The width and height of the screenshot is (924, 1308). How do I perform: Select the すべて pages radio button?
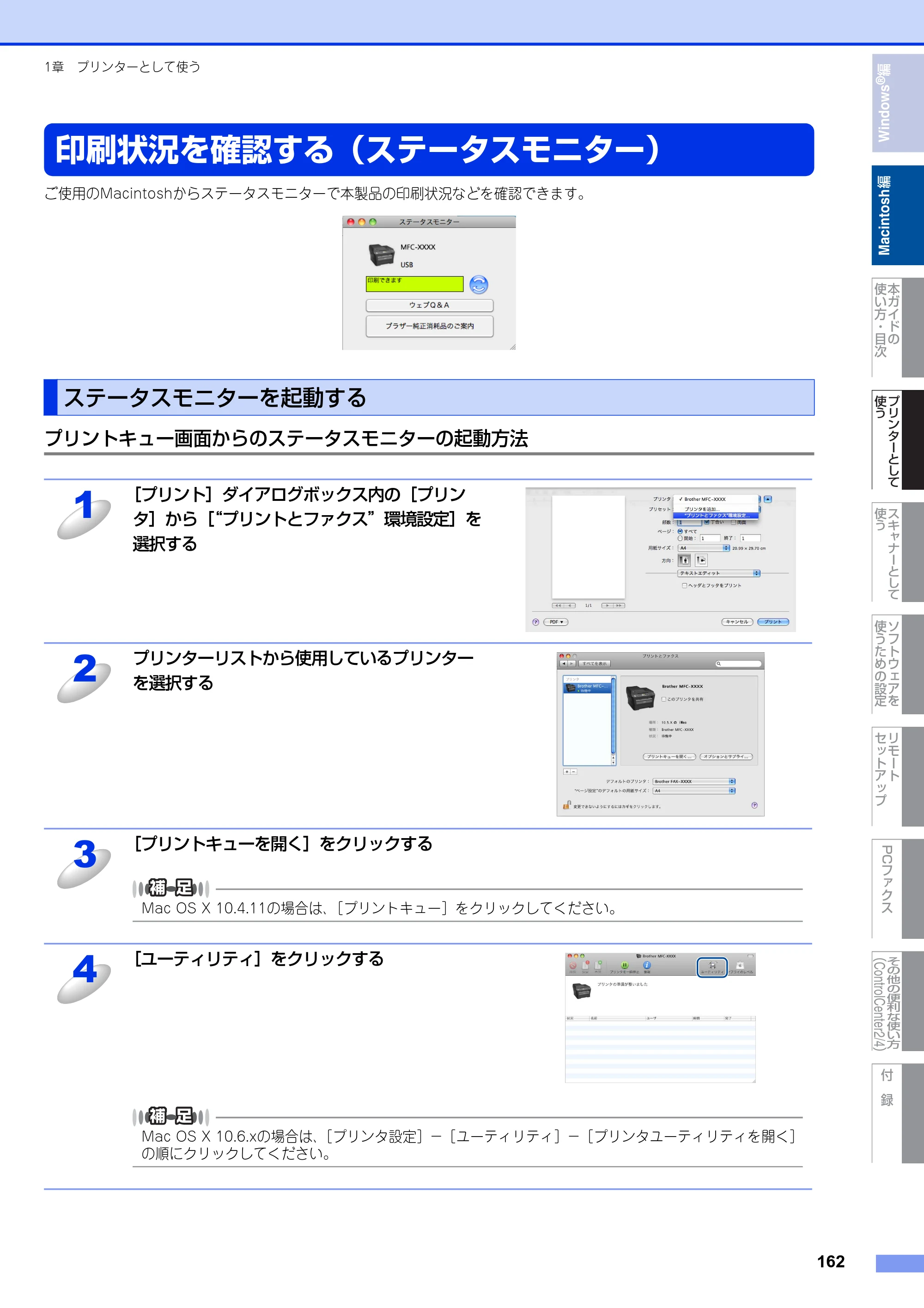tap(680, 531)
